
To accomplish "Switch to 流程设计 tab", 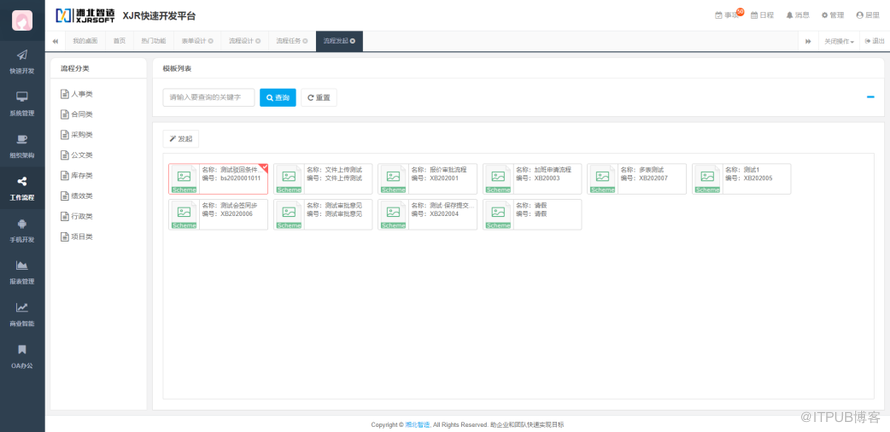I will point(241,41).
